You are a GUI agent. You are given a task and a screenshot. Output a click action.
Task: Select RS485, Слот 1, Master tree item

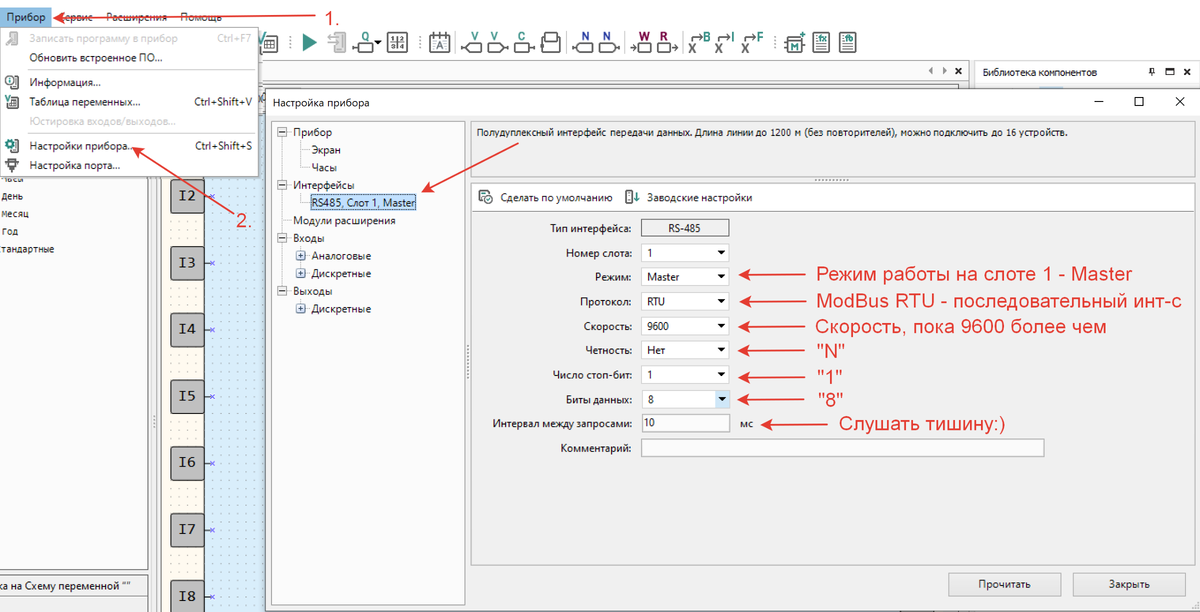pyautogui.click(x=363, y=203)
